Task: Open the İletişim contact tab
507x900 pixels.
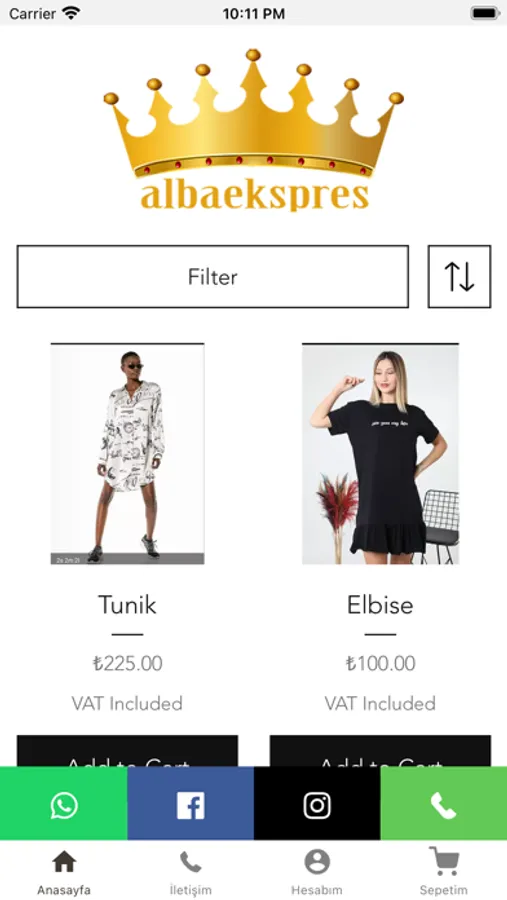Action: [x=191, y=872]
